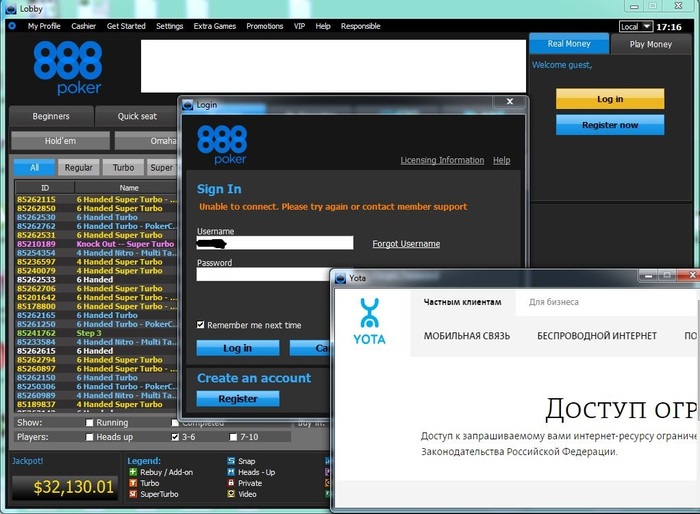Enable the Heads up players filter

89,437
